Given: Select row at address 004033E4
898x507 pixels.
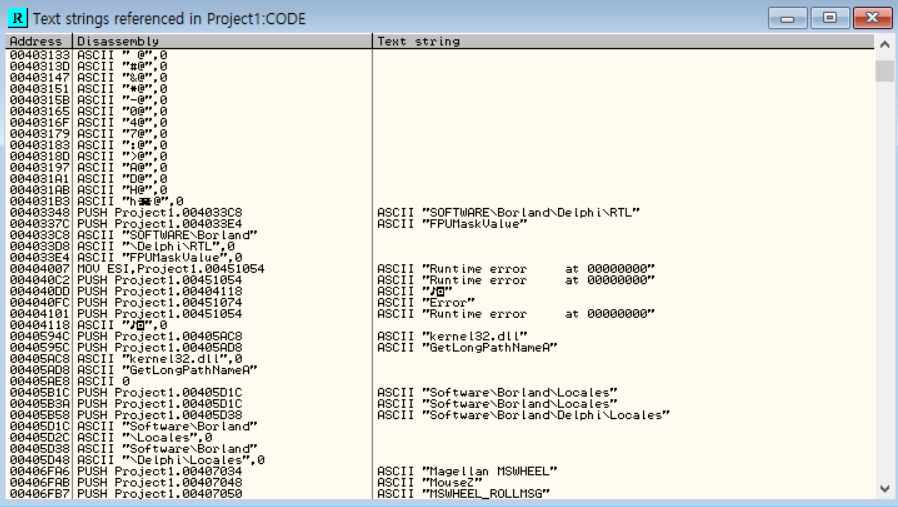Looking at the screenshot, I should pos(440,258).
